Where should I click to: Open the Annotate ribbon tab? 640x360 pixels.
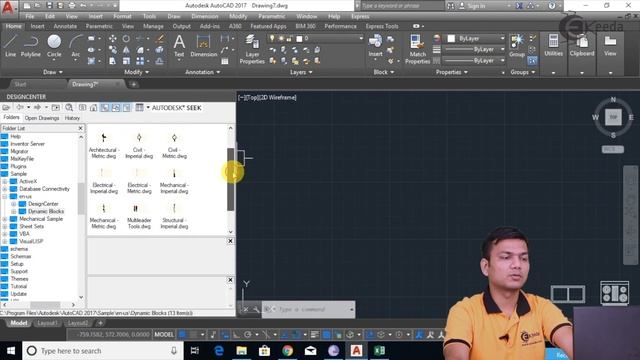[65, 26]
